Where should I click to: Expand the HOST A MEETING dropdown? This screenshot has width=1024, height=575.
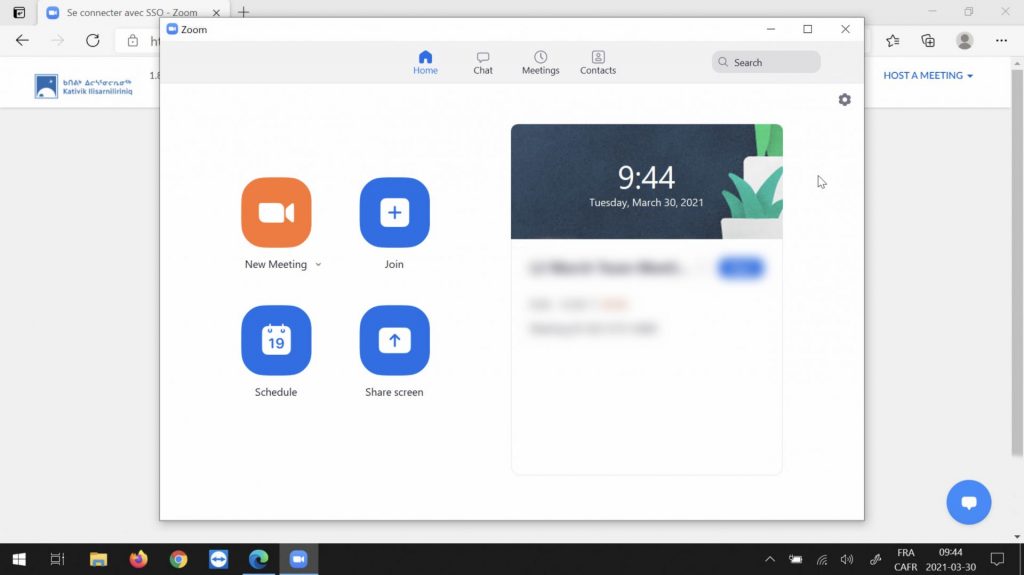click(927, 76)
